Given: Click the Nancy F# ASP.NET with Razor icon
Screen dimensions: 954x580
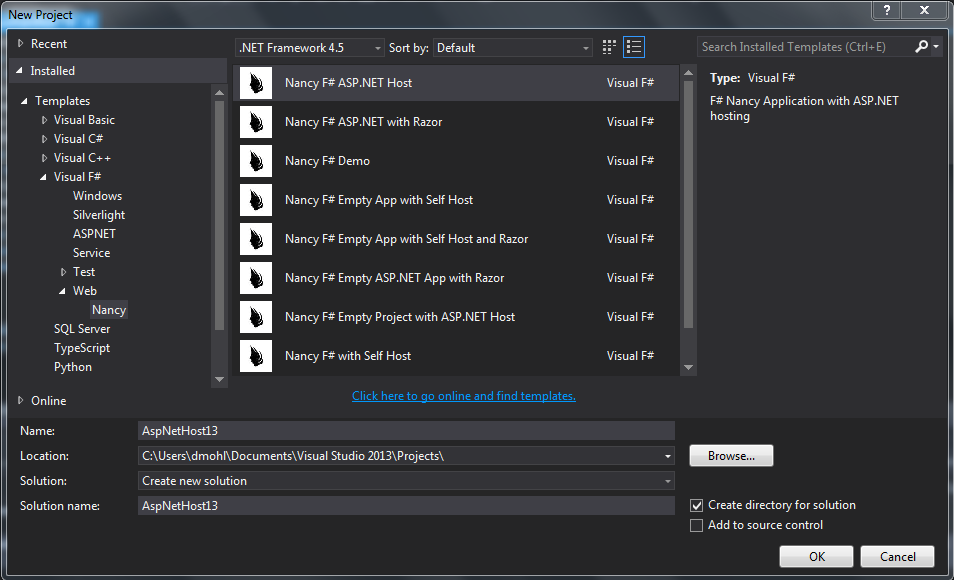Looking at the screenshot, I should point(256,122).
